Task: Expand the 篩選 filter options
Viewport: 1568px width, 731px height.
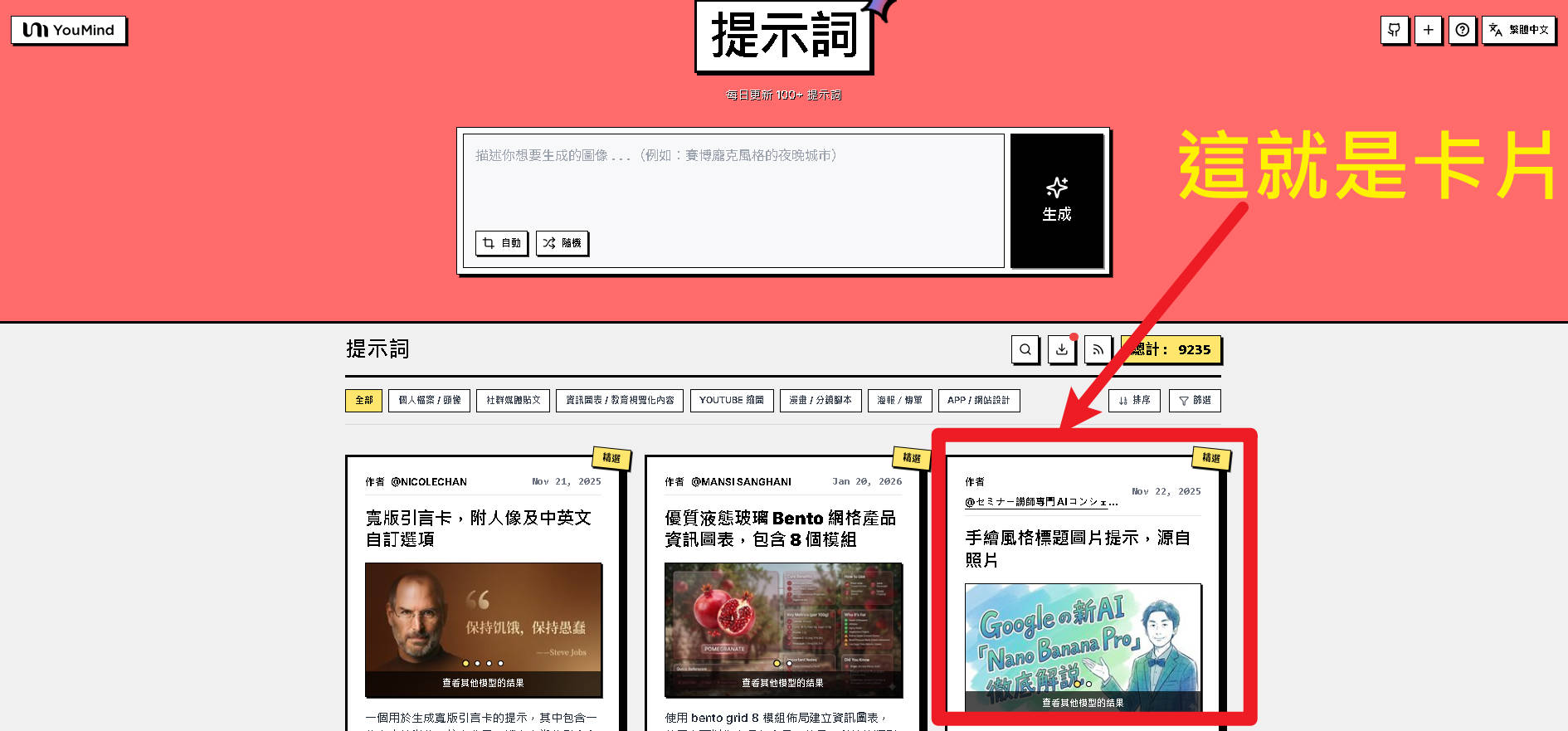Action: [1195, 401]
